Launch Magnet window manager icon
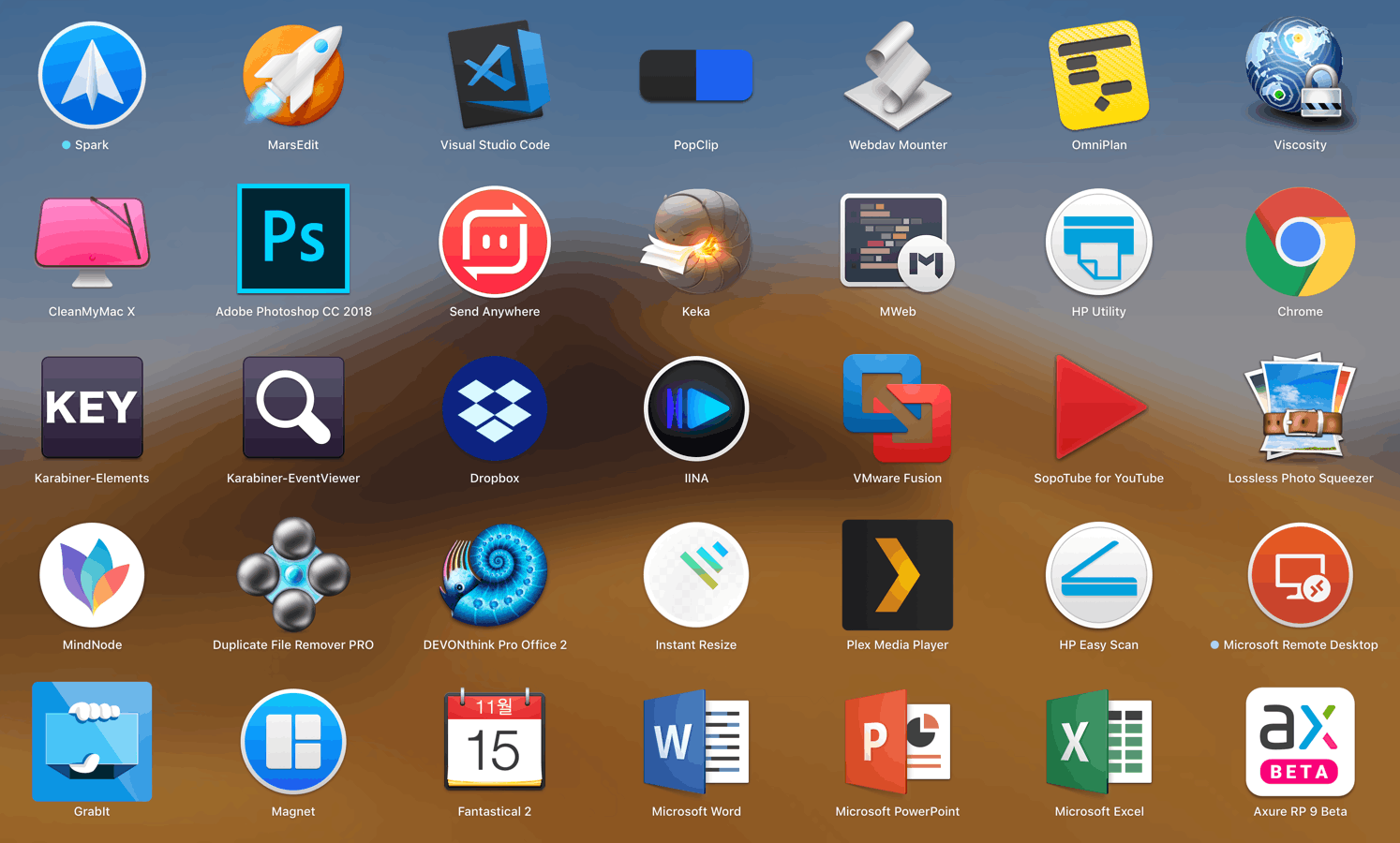The width and height of the screenshot is (1400, 843). pyautogui.click(x=293, y=741)
